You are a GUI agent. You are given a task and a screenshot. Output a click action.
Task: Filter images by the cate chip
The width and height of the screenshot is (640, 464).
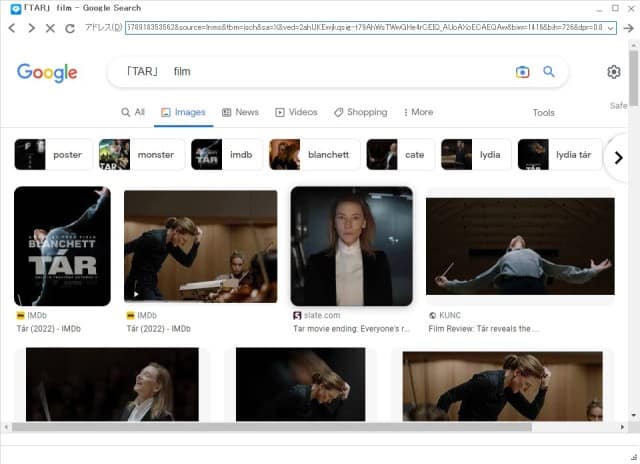(400, 155)
